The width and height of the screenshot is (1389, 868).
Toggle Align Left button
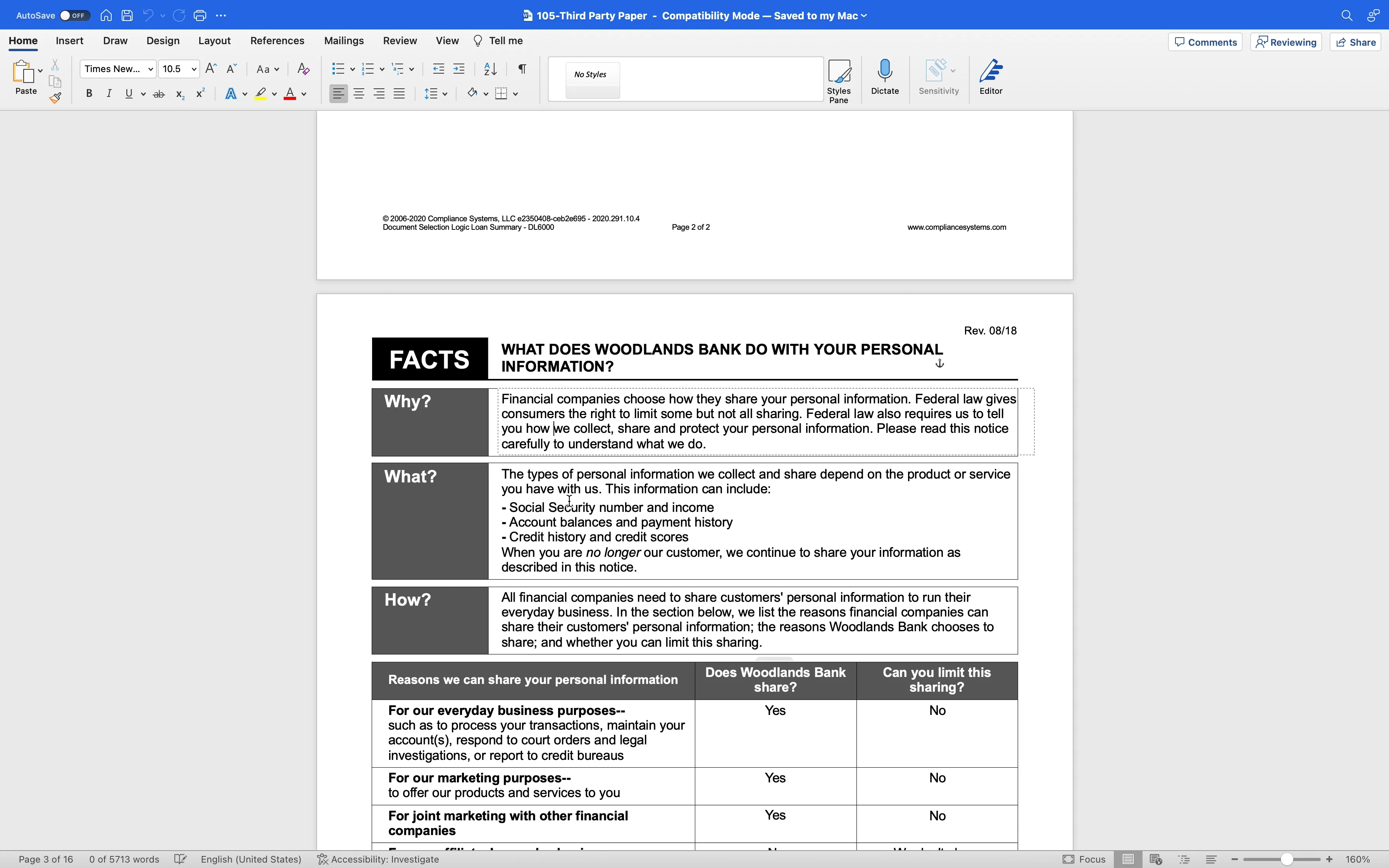(339, 93)
